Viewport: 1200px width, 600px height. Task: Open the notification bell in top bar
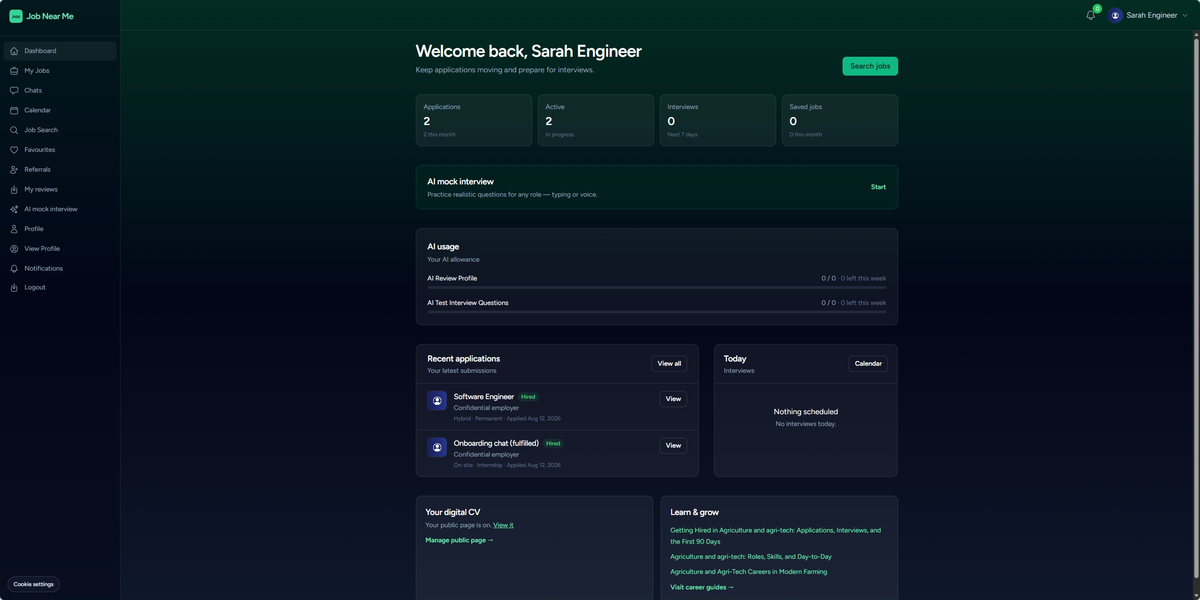(x=1091, y=15)
